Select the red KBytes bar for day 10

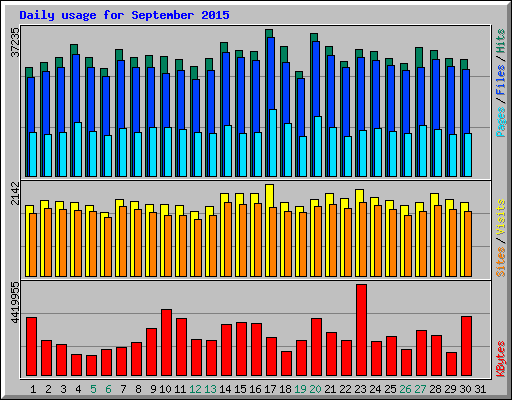[x=166, y=343]
